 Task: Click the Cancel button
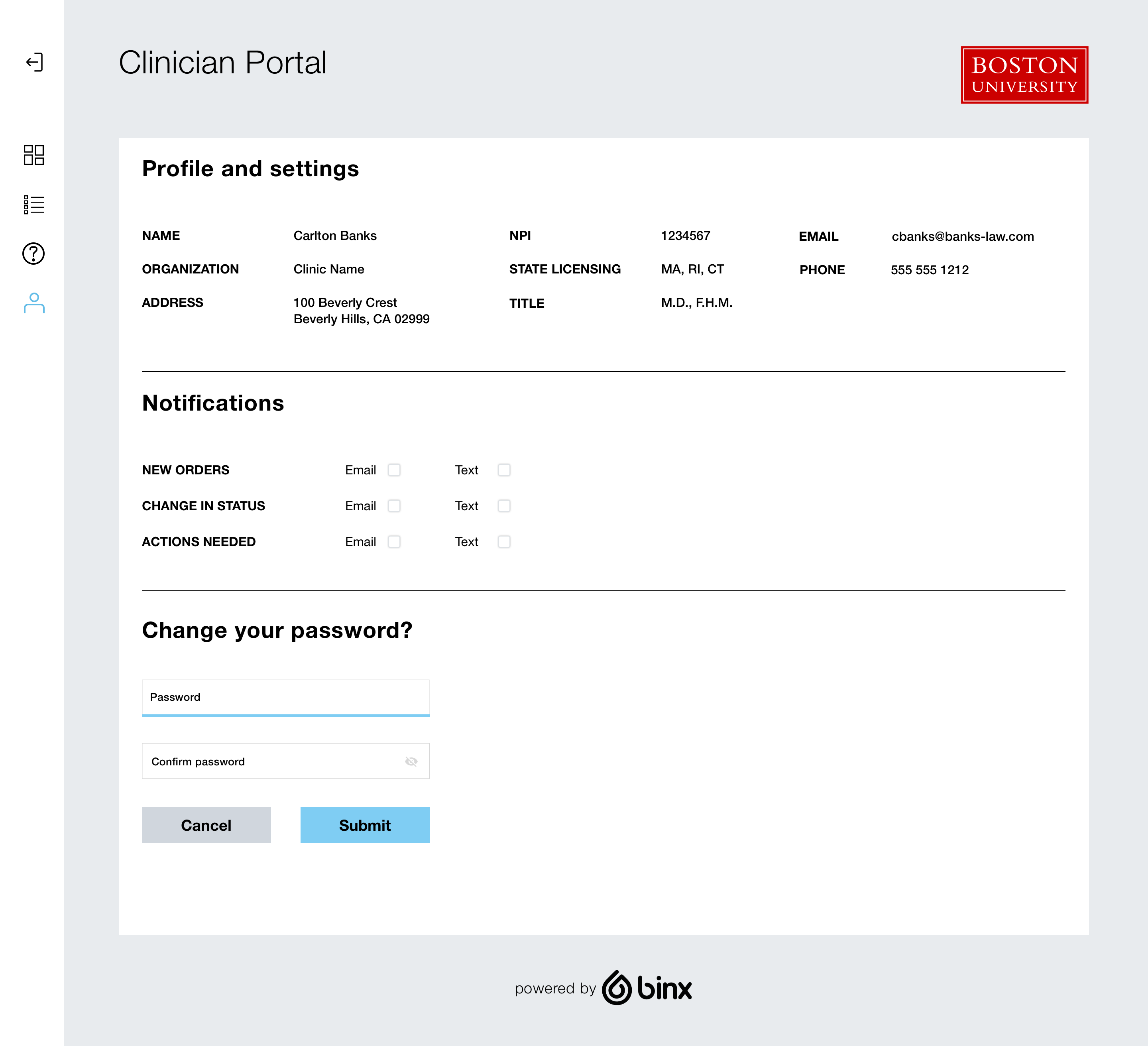click(x=206, y=824)
